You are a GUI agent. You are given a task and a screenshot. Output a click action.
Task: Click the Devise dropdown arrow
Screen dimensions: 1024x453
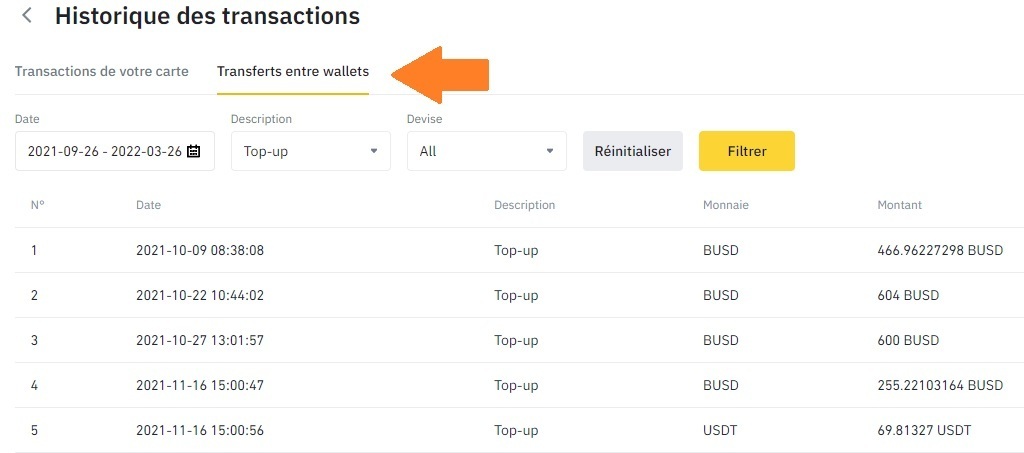click(x=550, y=151)
